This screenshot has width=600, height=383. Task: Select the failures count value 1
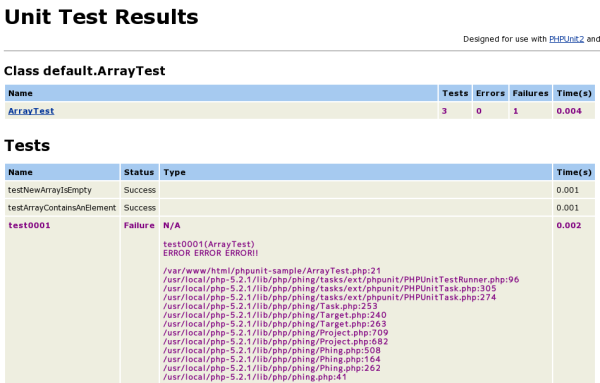[x=515, y=111]
